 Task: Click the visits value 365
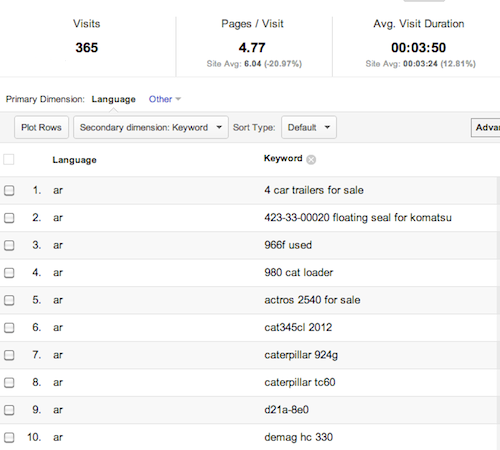(x=87, y=47)
